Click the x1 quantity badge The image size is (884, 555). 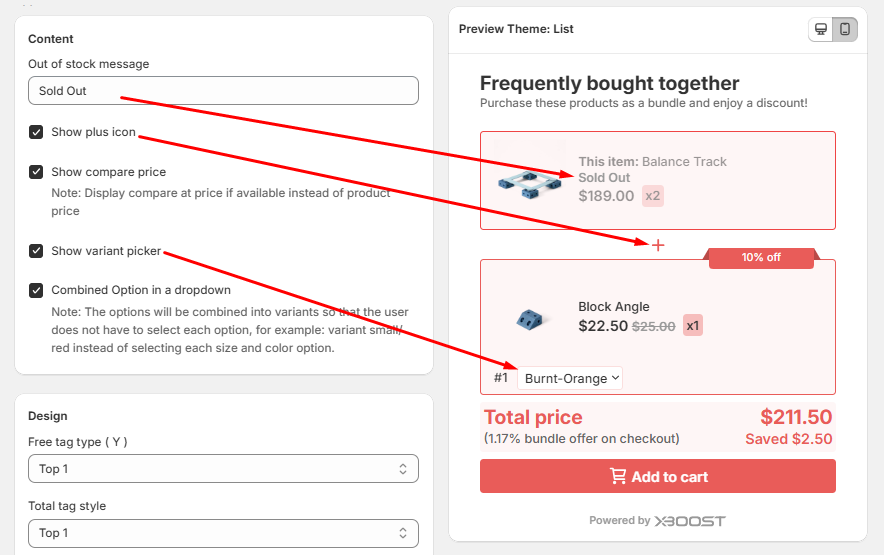tap(693, 325)
